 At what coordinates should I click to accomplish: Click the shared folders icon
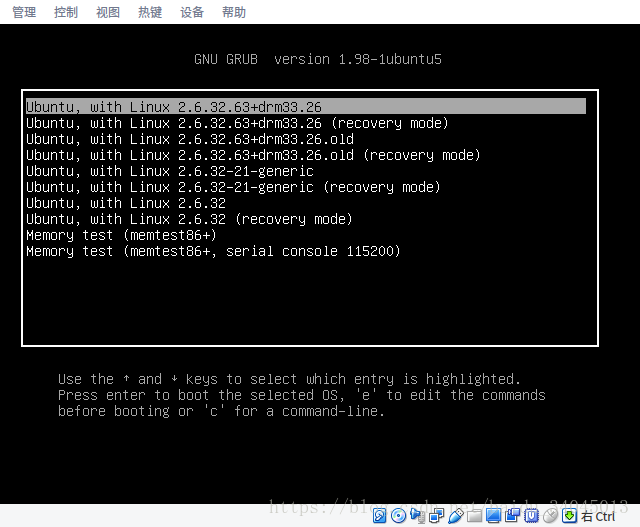click(x=474, y=516)
